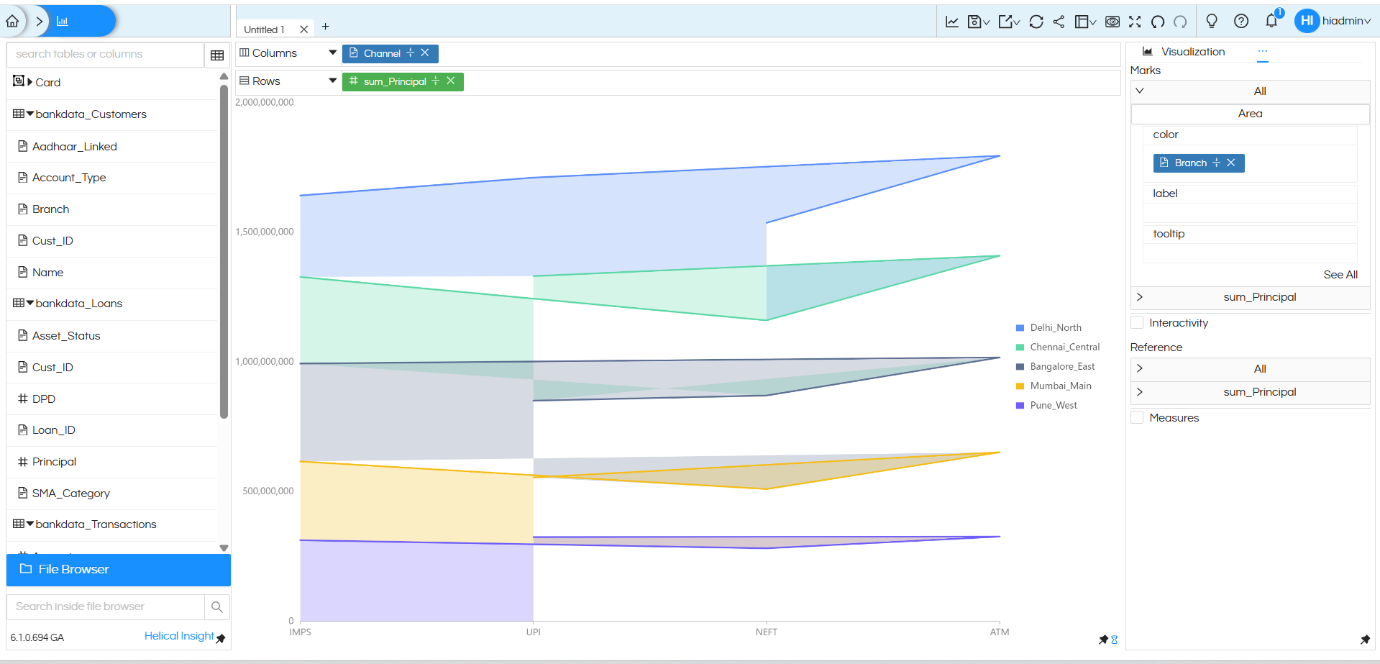Click the refresh report icon

click(1036, 21)
